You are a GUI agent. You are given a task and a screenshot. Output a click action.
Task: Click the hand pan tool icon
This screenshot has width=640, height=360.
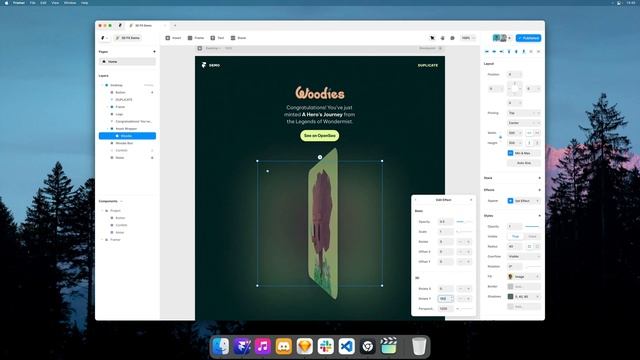[442, 38]
